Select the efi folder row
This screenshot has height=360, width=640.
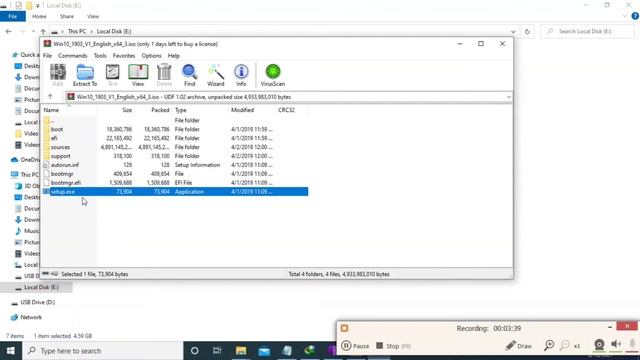[175, 138]
